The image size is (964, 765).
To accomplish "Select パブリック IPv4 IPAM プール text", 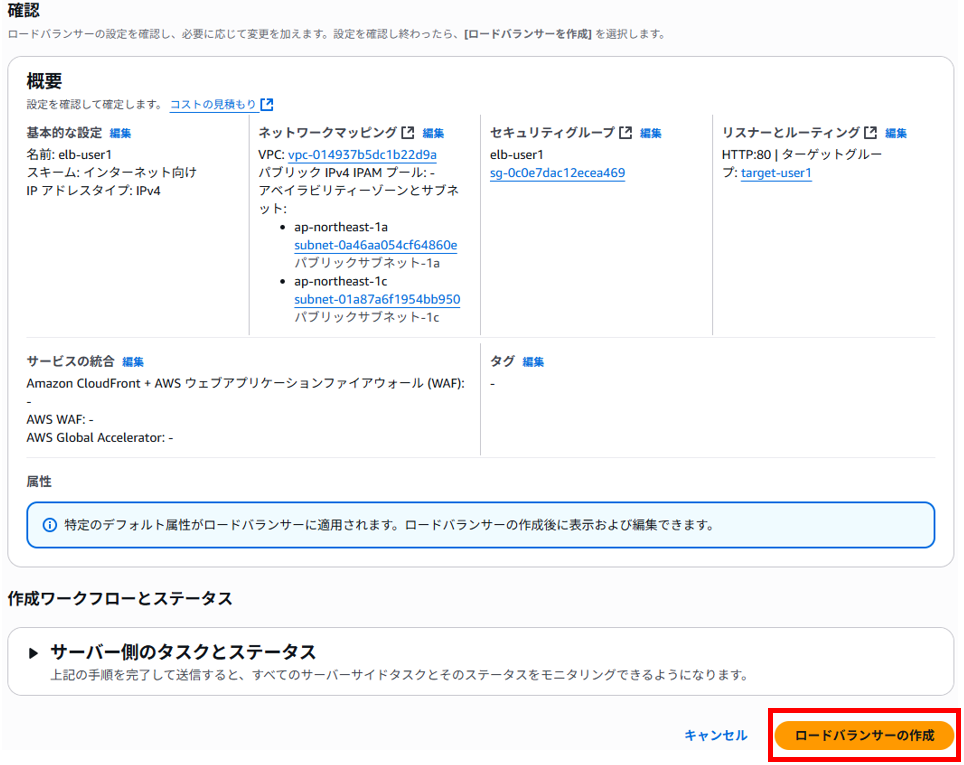I will point(346,173).
